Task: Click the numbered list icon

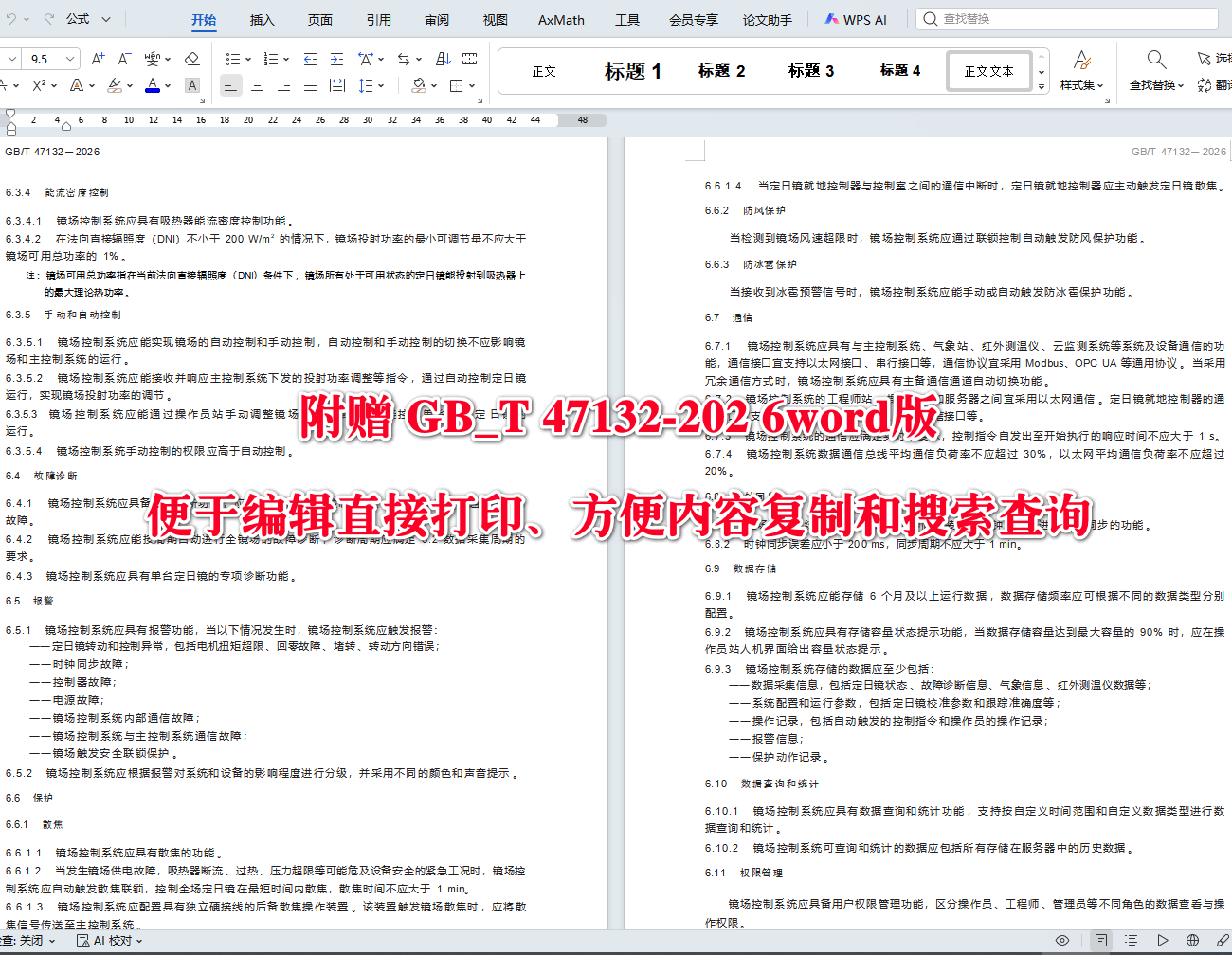Action: click(x=270, y=59)
